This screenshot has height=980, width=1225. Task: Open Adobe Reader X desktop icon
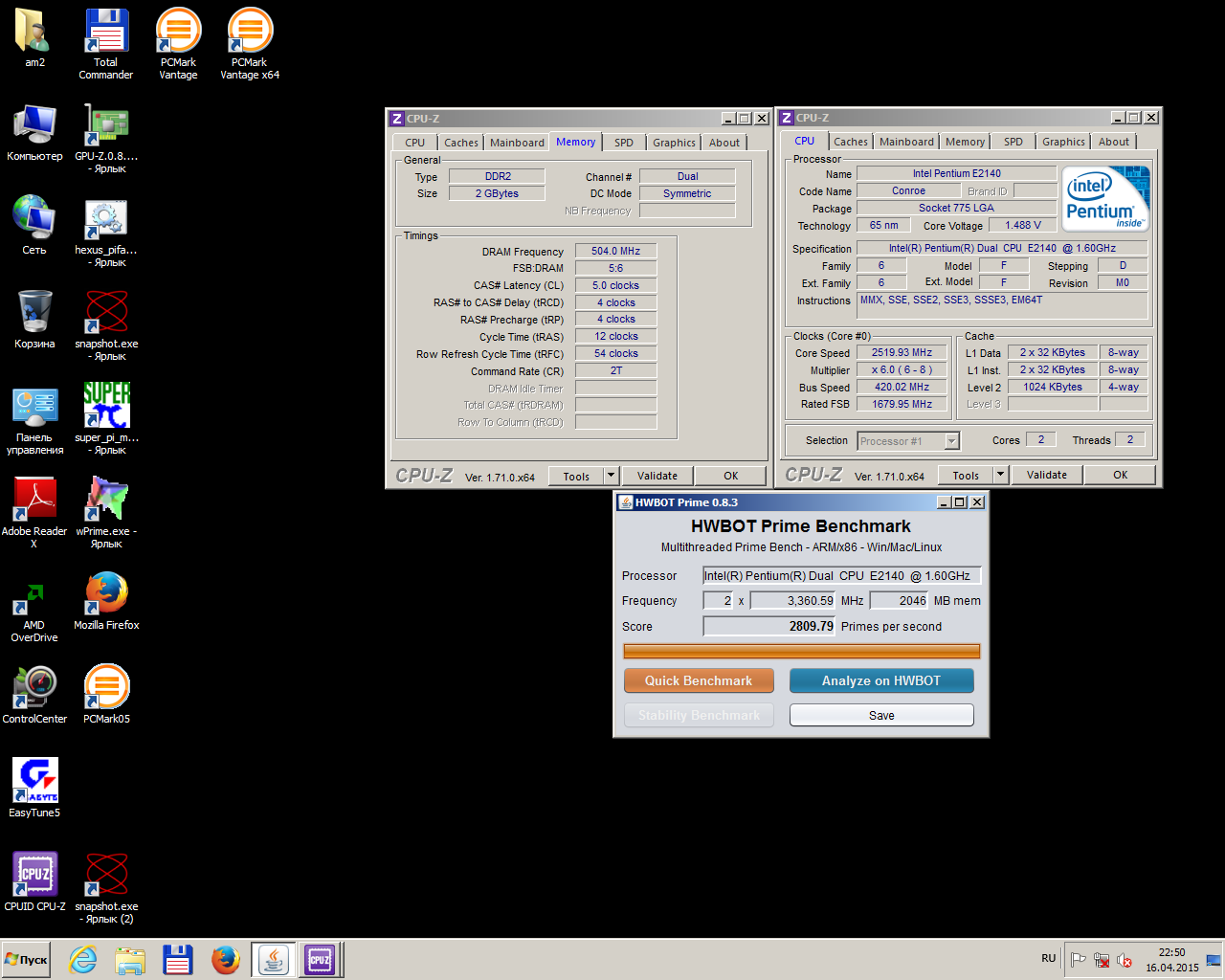coord(34,513)
